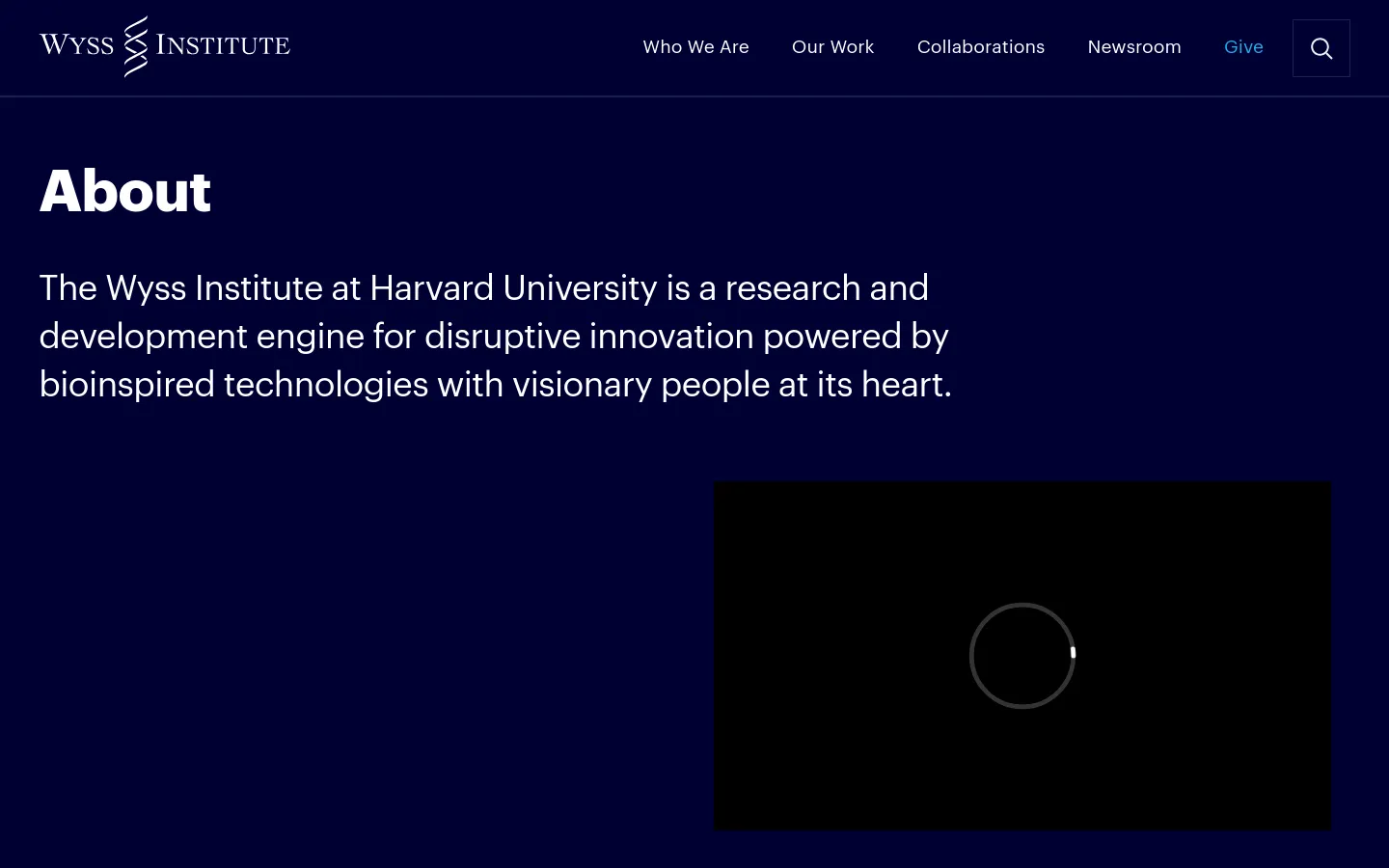This screenshot has width=1389, height=868.
Task: Click the loading video player
Action: point(1022,656)
